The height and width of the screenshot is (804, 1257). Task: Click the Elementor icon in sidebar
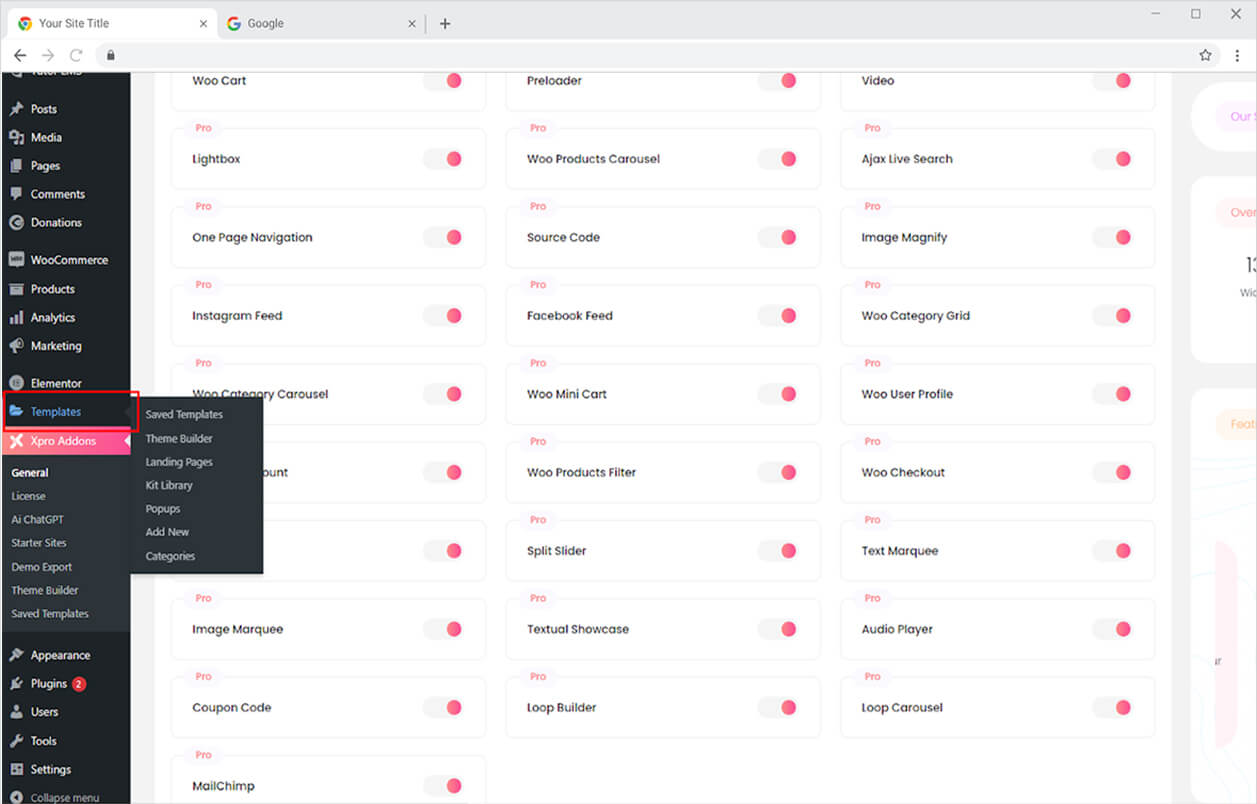coord(16,383)
